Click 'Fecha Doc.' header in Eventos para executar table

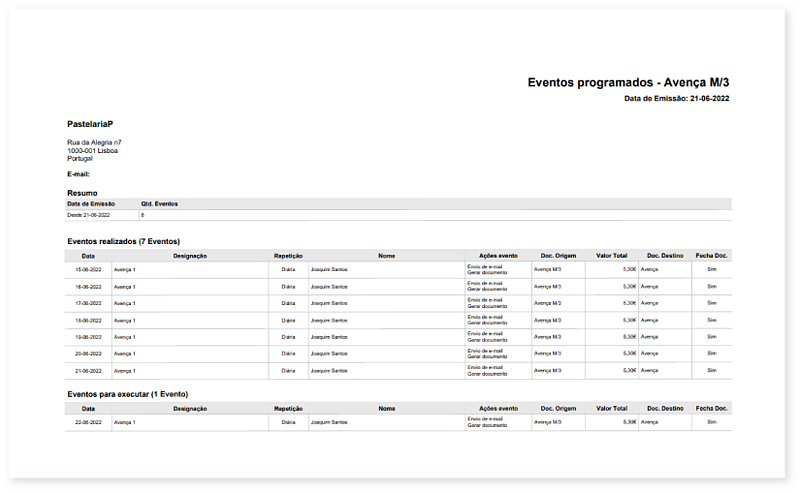pyautogui.click(x=712, y=408)
